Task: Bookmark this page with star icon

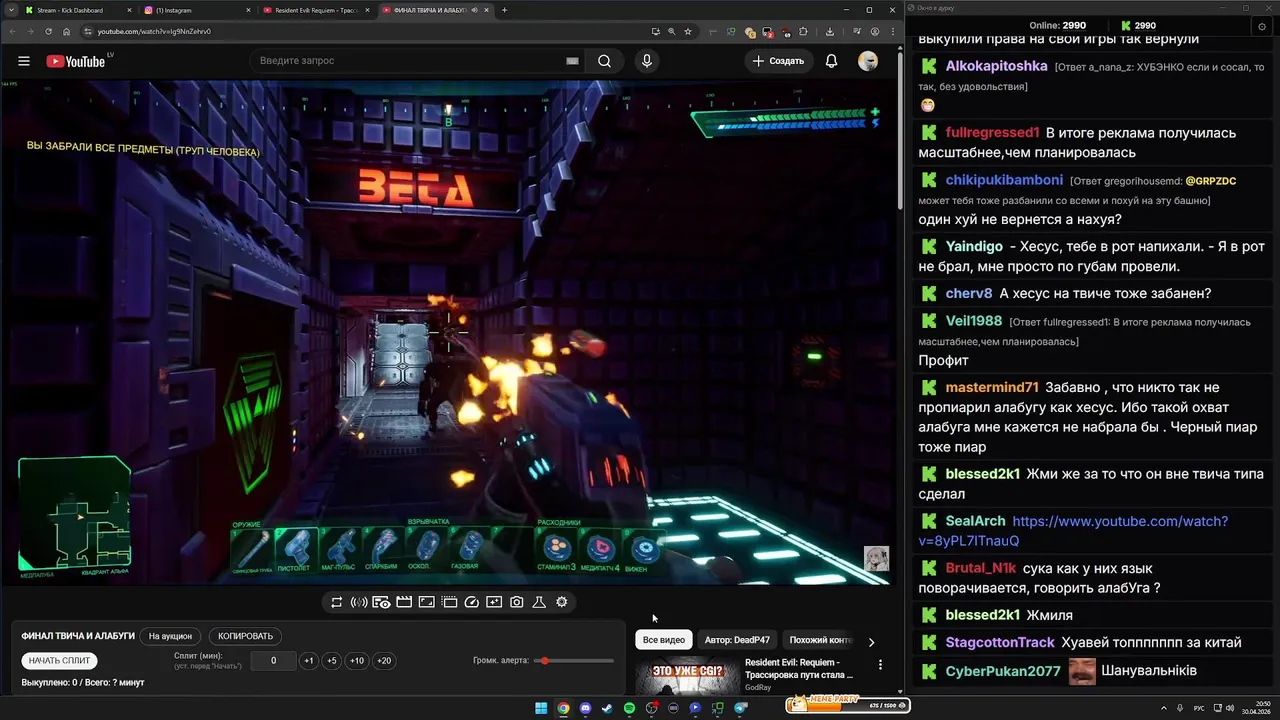Action: (688, 31)
